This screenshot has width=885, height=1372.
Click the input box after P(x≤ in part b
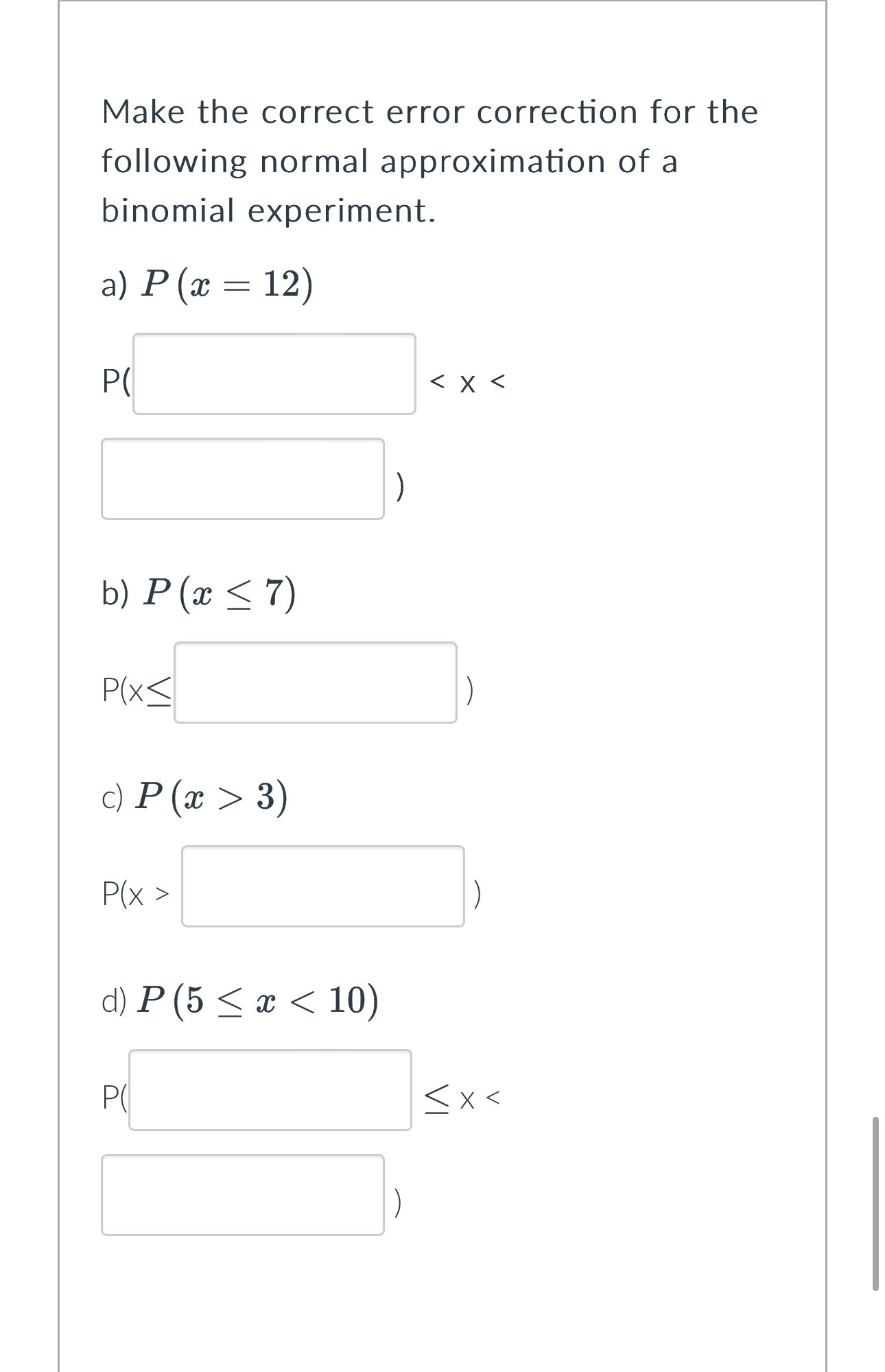coord(317,683)
